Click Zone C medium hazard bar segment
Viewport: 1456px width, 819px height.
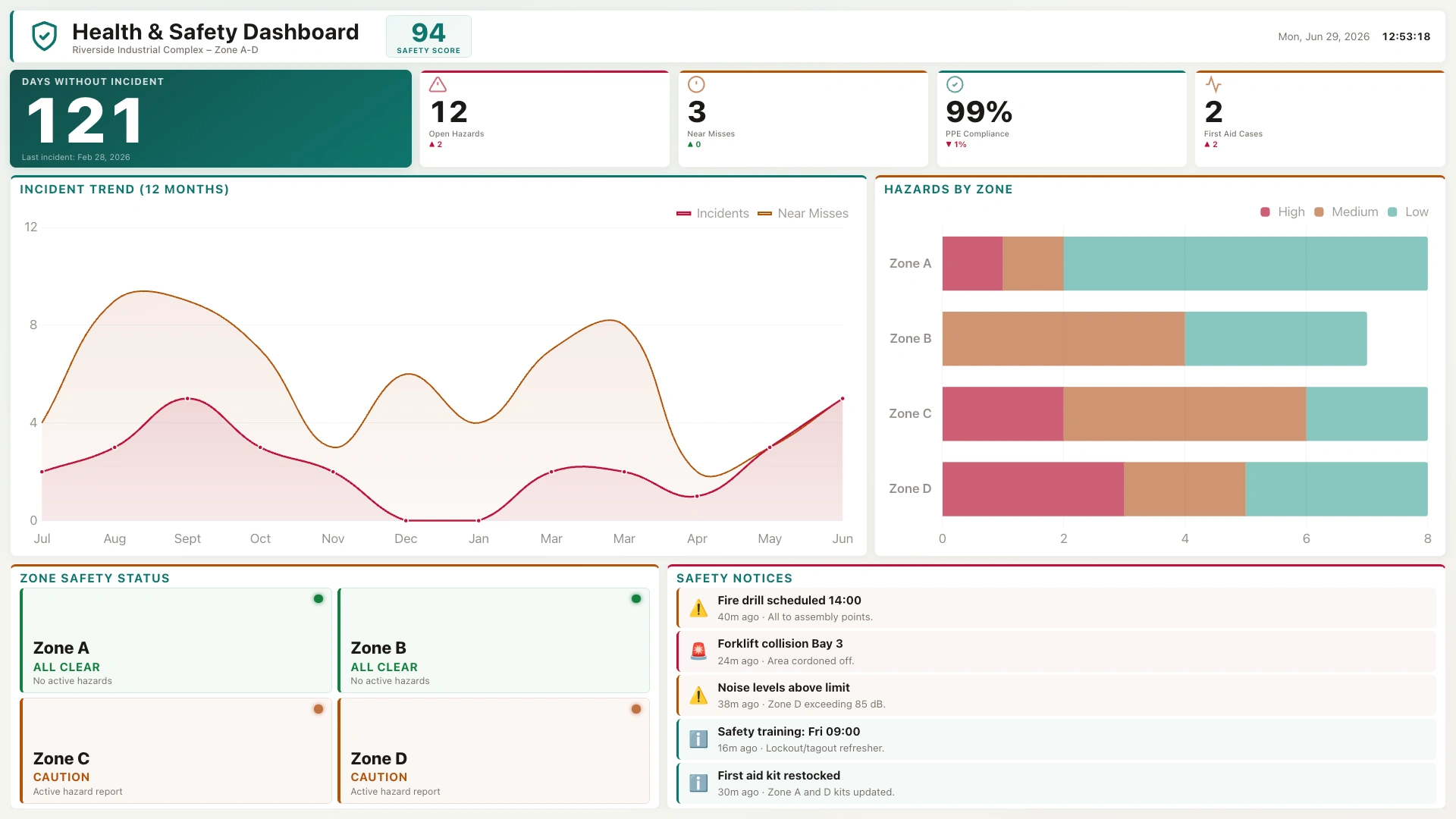[1185, 414]
